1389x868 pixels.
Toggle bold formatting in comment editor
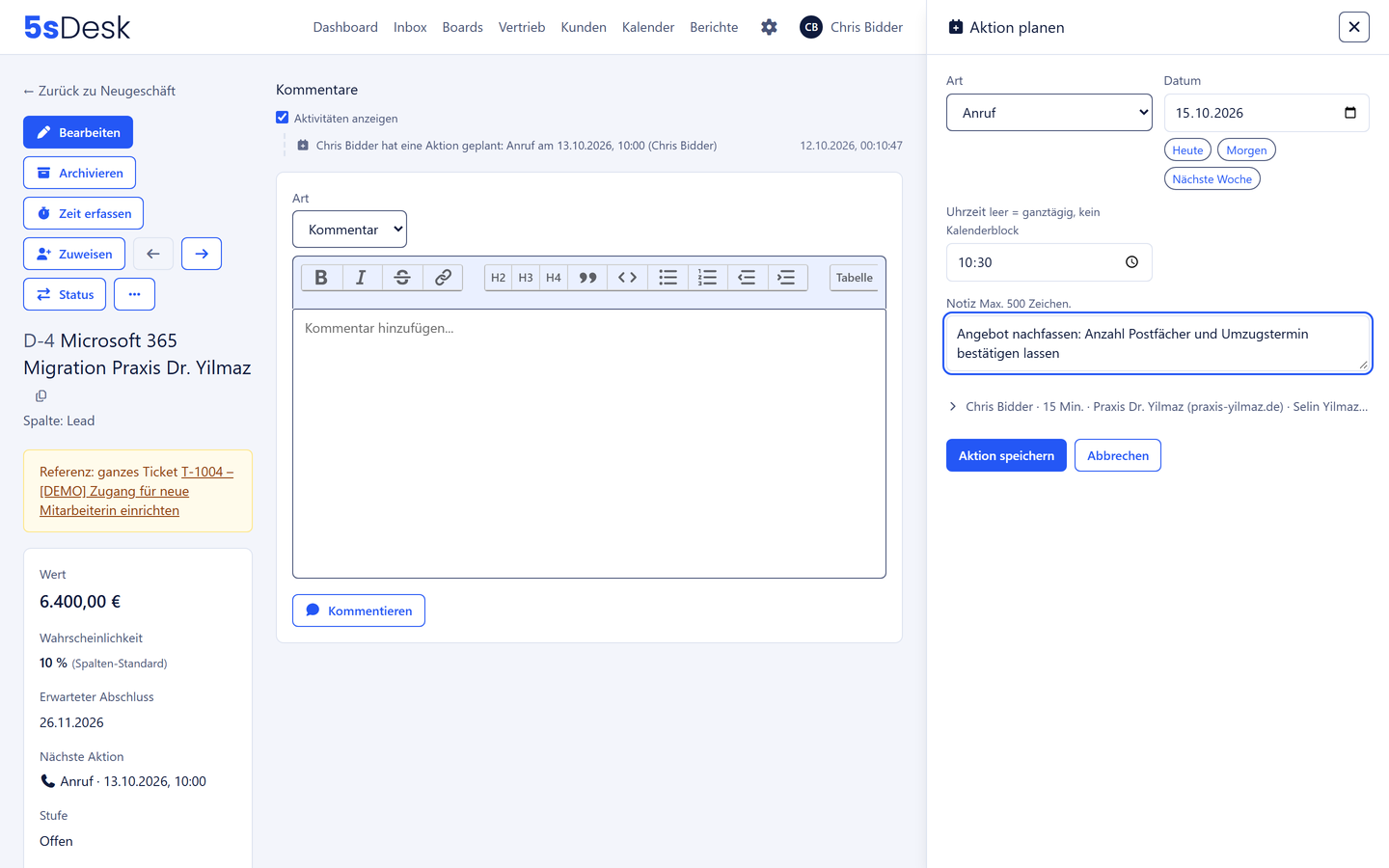pos(321,278)
